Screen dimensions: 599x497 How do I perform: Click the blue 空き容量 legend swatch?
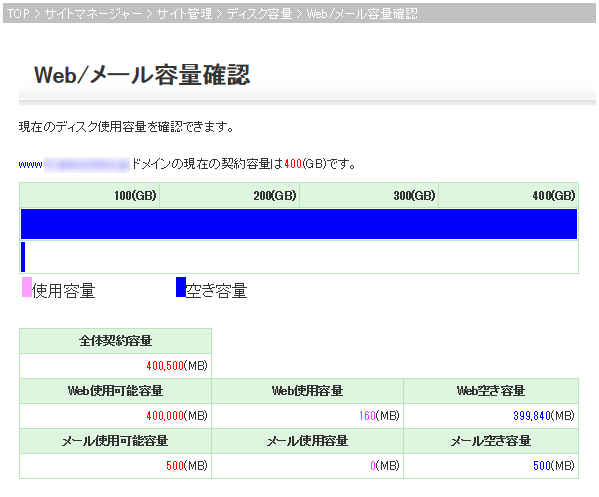pyautogui.click(x=181, y=287)
